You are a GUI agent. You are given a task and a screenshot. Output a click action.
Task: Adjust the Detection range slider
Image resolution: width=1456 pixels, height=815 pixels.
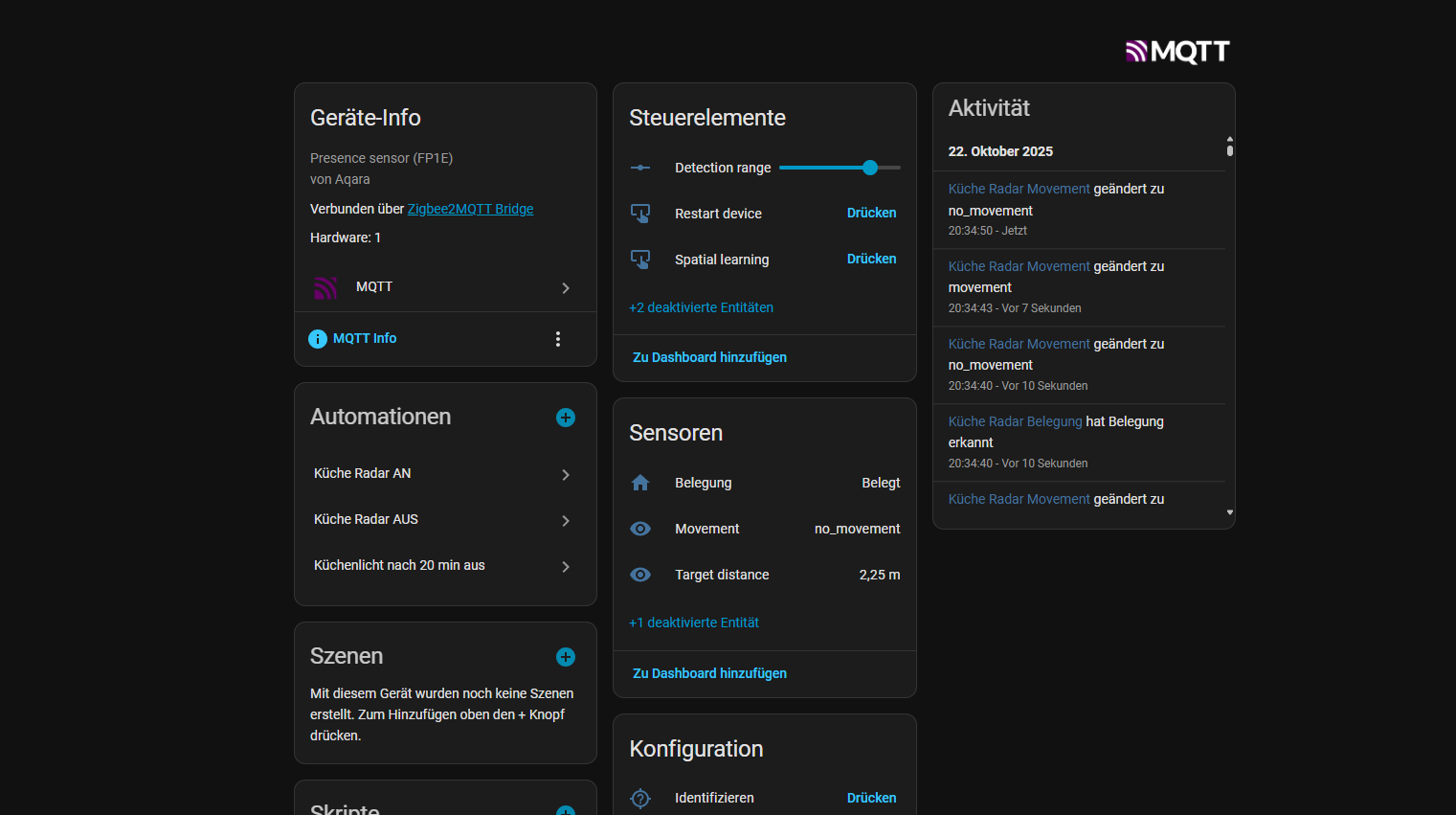click(x=869, y=168)
